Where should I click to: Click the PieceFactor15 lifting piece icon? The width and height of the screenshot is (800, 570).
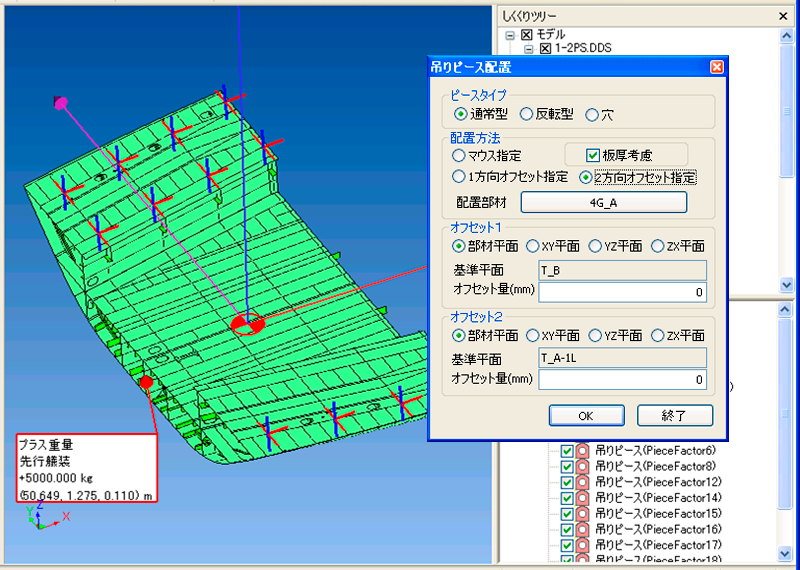coord(582,513)
